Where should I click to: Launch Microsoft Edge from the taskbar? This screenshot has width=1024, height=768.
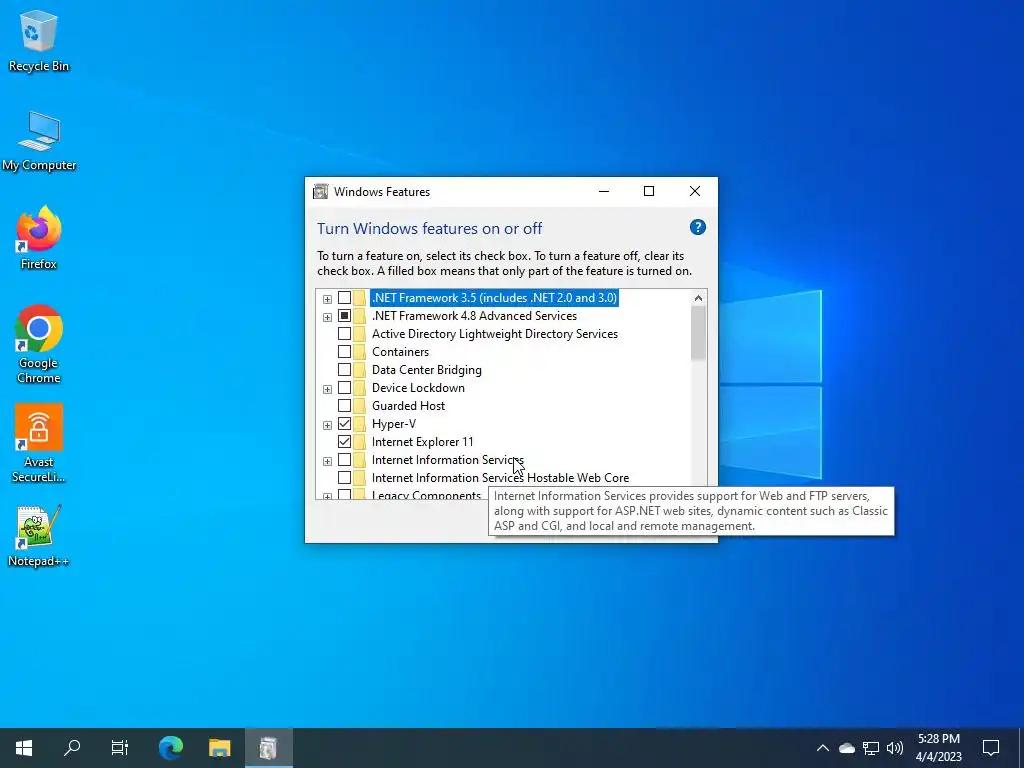(x=171, y=747)
